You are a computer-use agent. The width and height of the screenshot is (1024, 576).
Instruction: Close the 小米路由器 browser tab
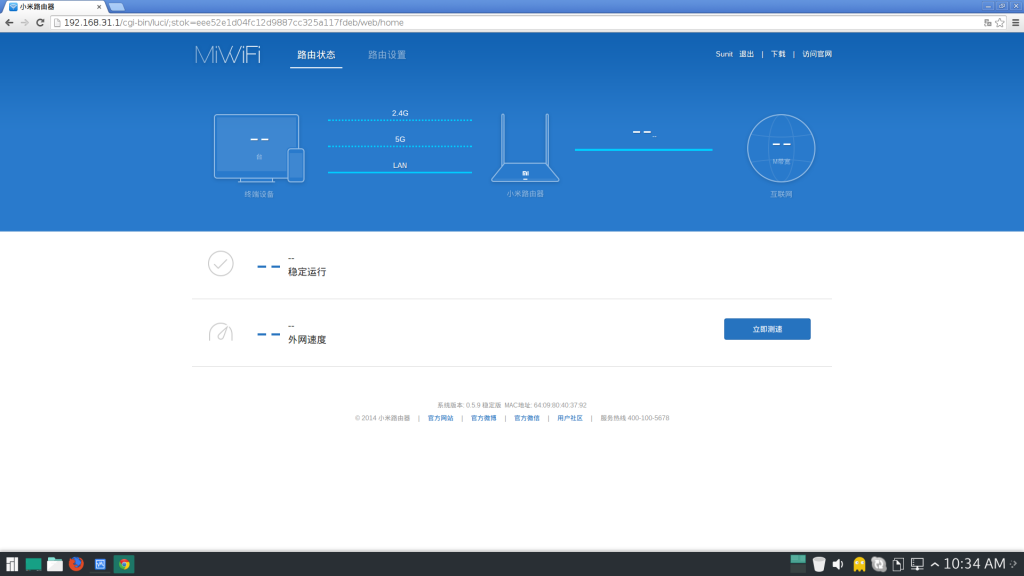99,7
